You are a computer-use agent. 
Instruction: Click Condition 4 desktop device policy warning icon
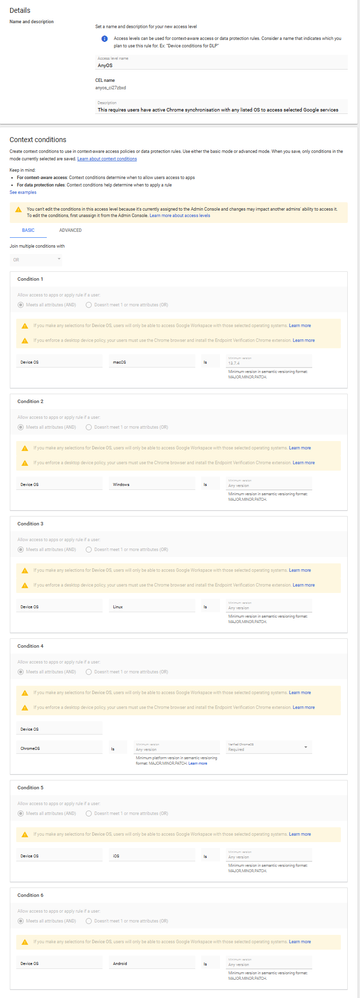[25, 707]
